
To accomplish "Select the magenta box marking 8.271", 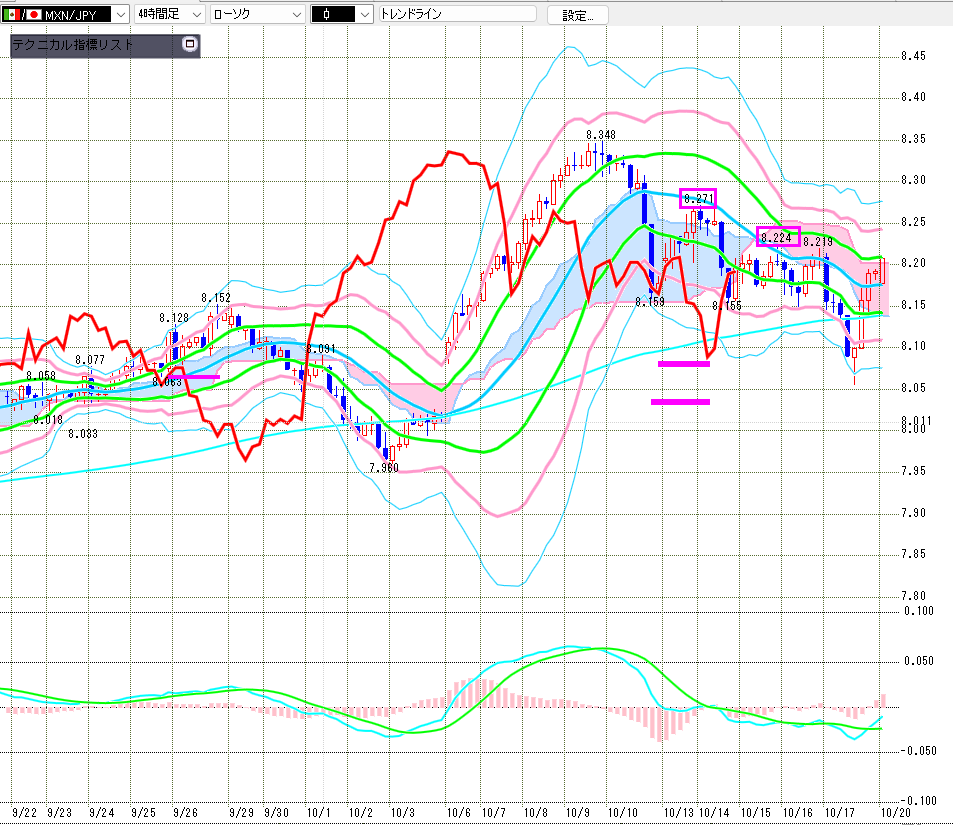I will pyautogui.click(x=698, y=198).
